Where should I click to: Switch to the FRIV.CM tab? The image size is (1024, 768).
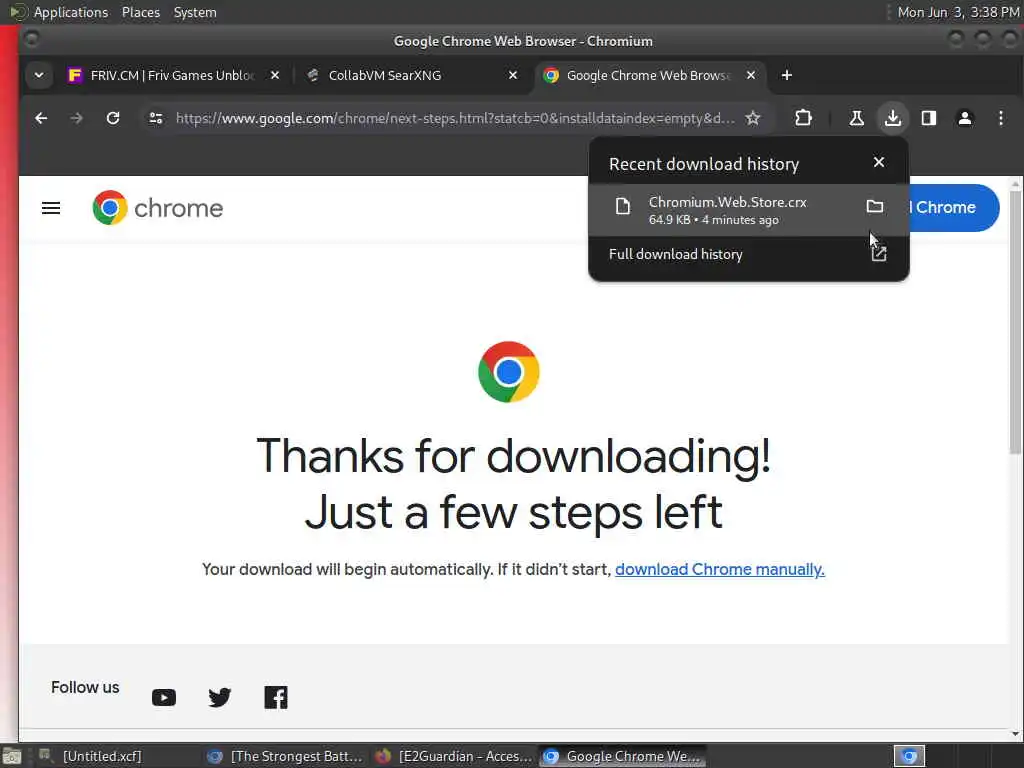tap(174, 76)
